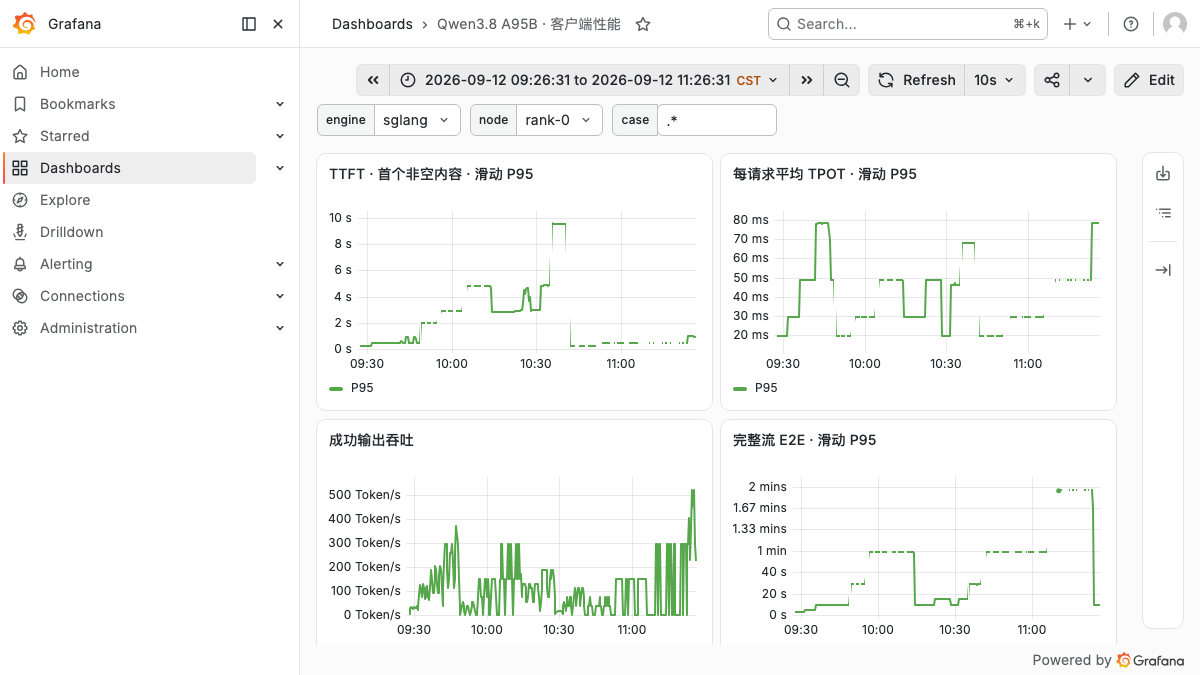Click the Grafana logo icon
1200x675 pixels.
point(25,24)
